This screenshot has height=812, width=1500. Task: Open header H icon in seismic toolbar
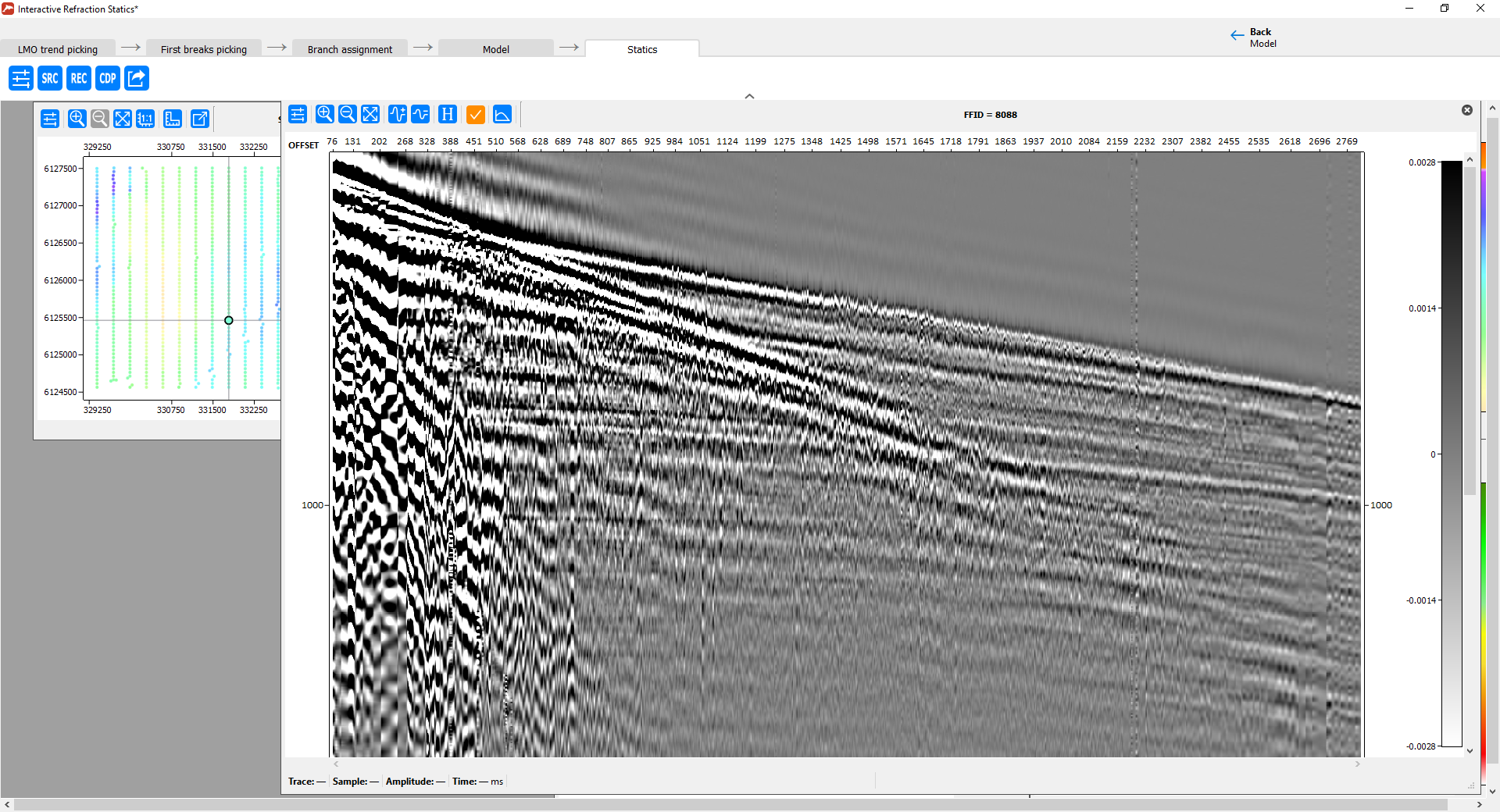pos(448,115)
